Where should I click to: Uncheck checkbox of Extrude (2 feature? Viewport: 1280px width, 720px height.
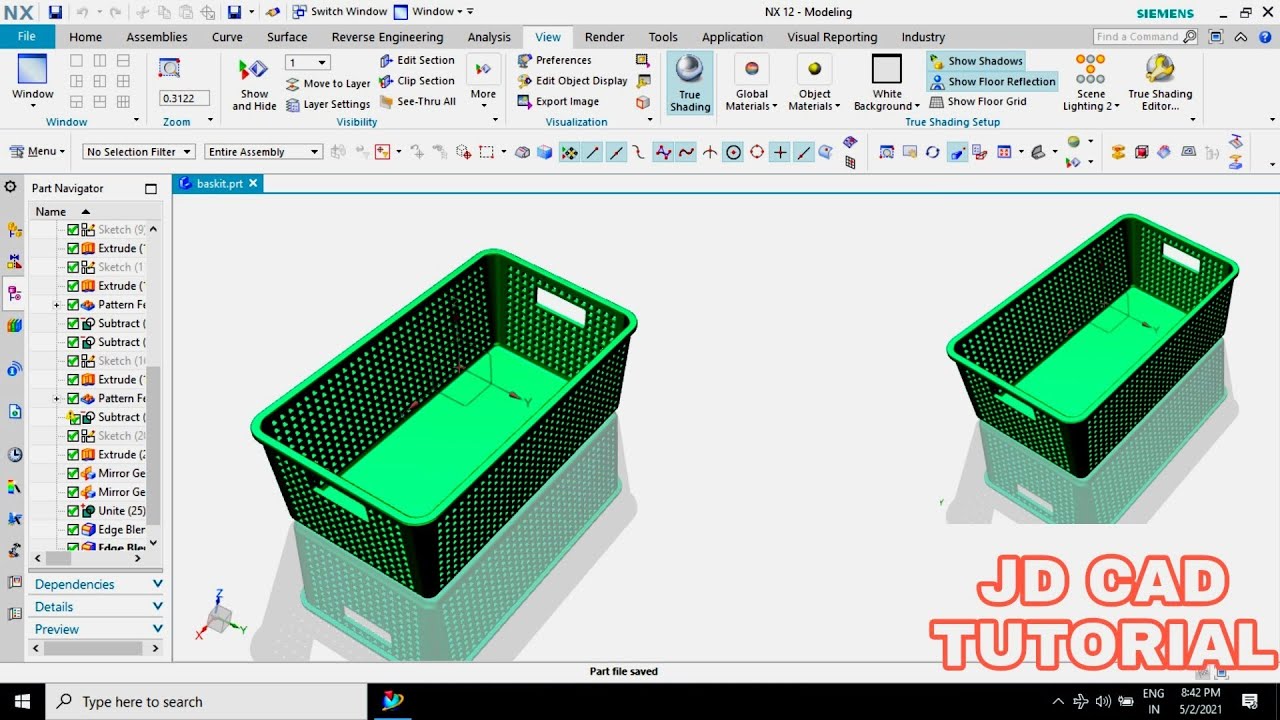73,454
